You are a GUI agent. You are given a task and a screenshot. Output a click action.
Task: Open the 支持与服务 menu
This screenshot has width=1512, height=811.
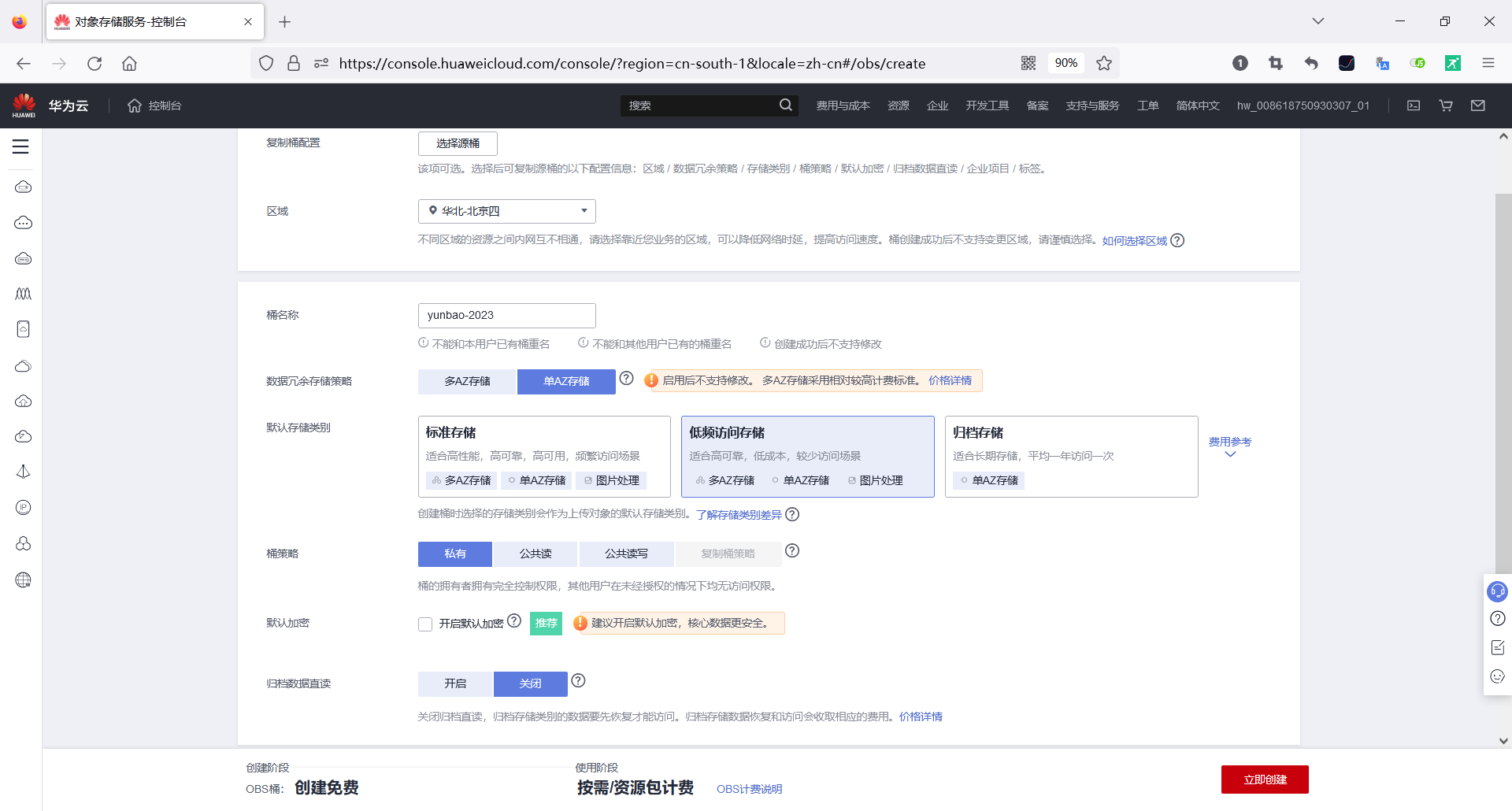tap(1092, 106)
